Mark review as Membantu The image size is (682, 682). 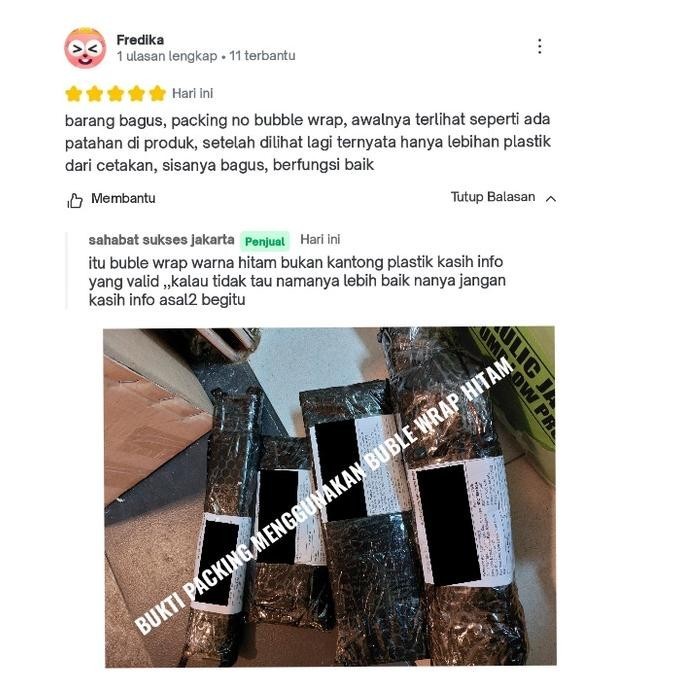[x=123, y=198]
